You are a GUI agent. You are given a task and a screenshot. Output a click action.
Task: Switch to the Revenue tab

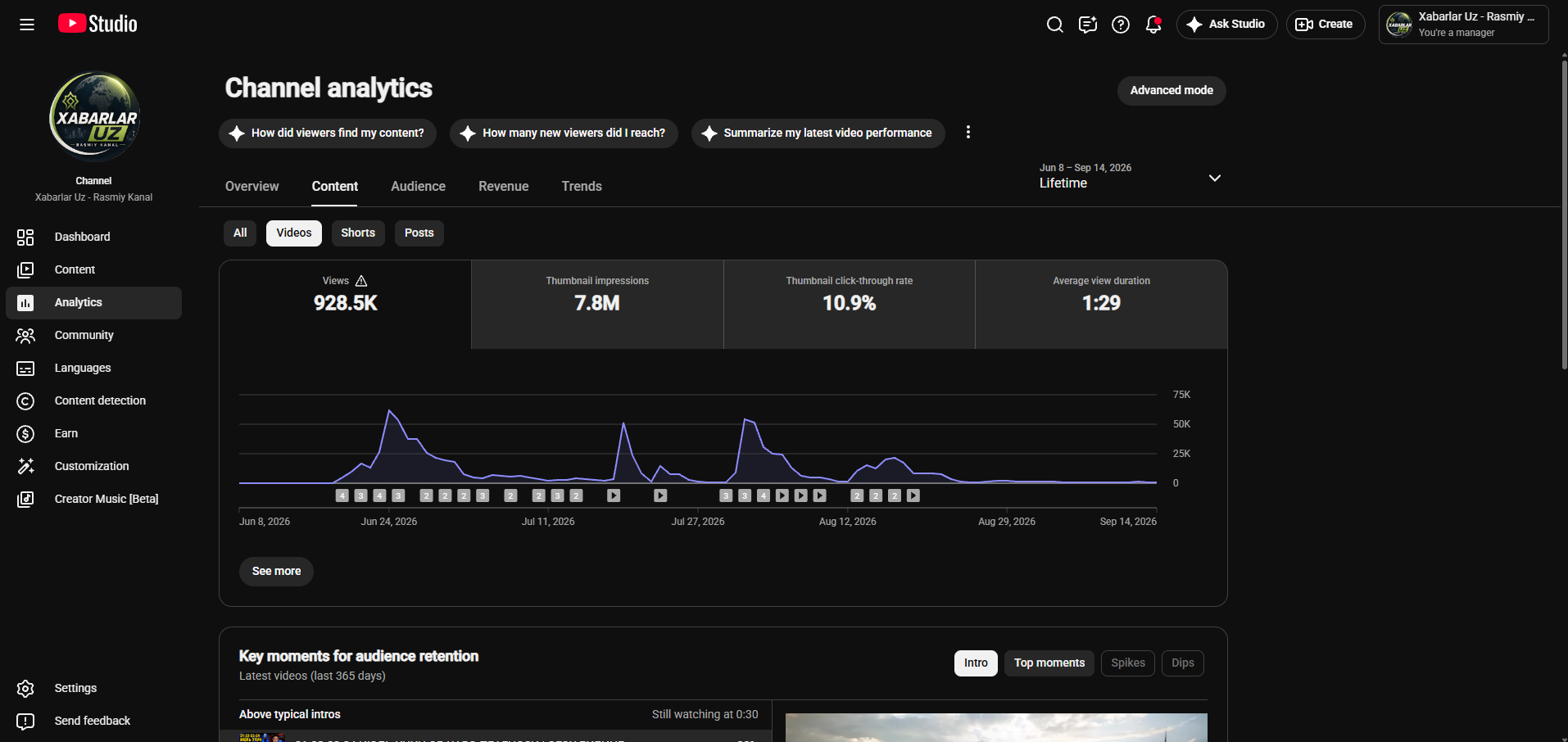(x=504, y=187)
